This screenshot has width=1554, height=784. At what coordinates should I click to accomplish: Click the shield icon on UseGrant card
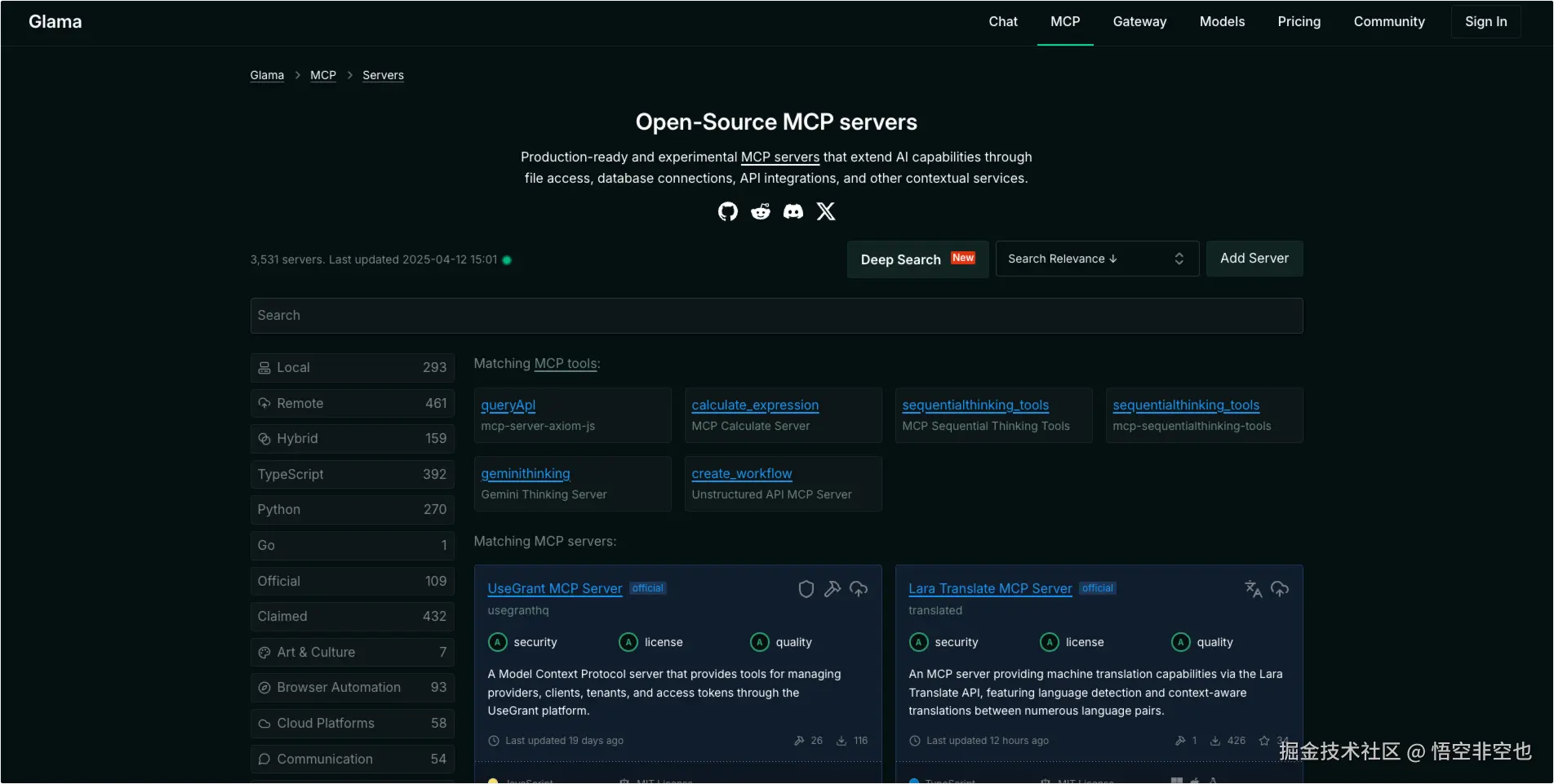tap(806, 589)
